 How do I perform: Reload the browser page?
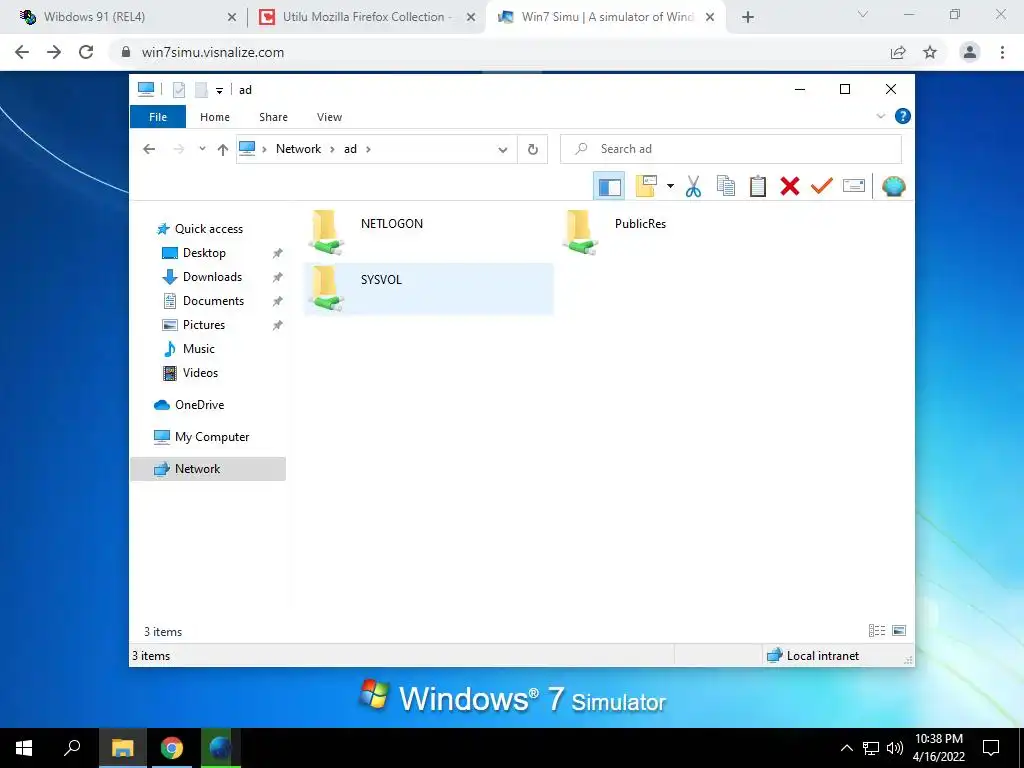point(86,52)
